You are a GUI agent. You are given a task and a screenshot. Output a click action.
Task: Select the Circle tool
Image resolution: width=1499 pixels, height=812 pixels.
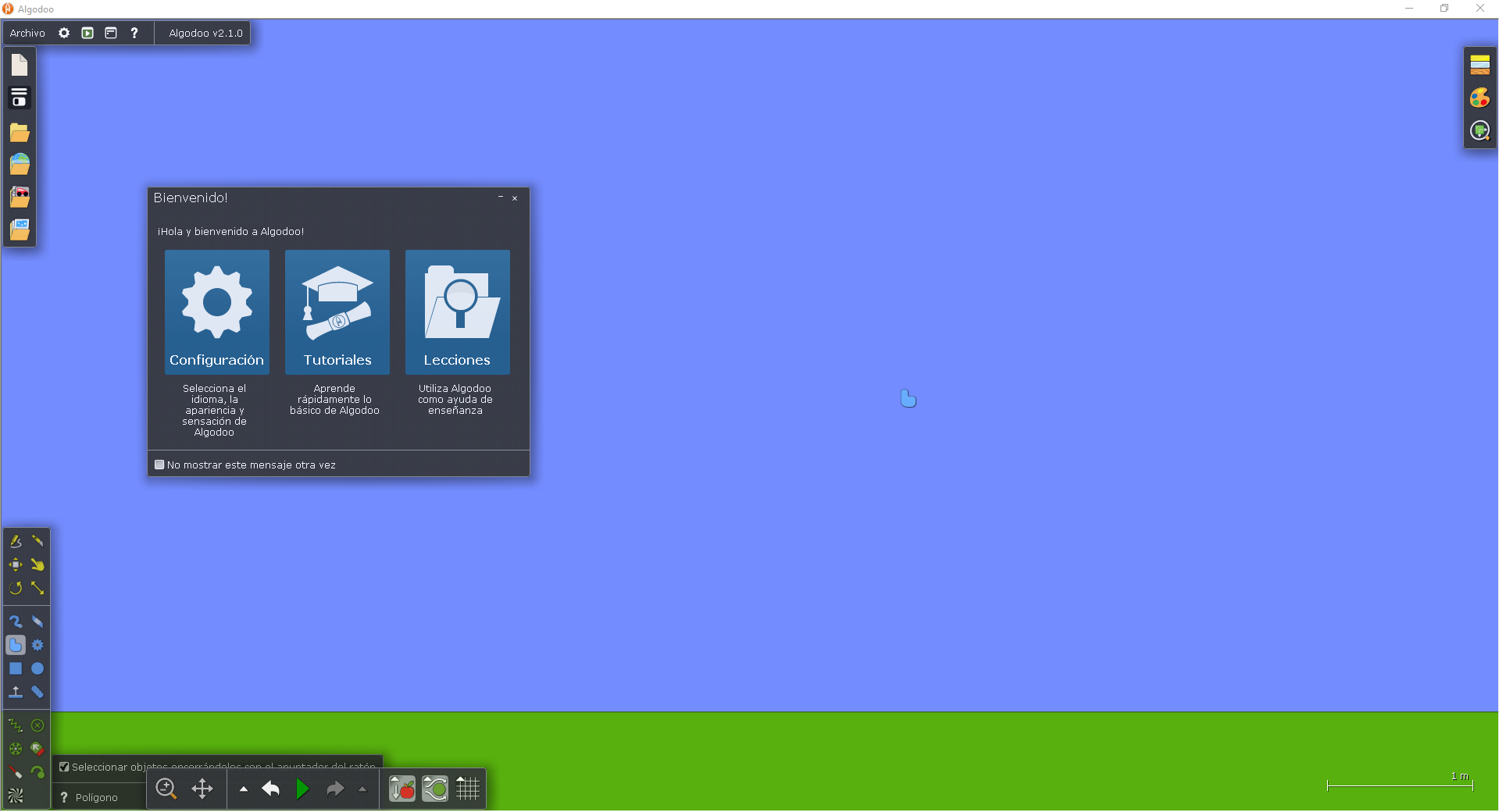pos(37,668)
